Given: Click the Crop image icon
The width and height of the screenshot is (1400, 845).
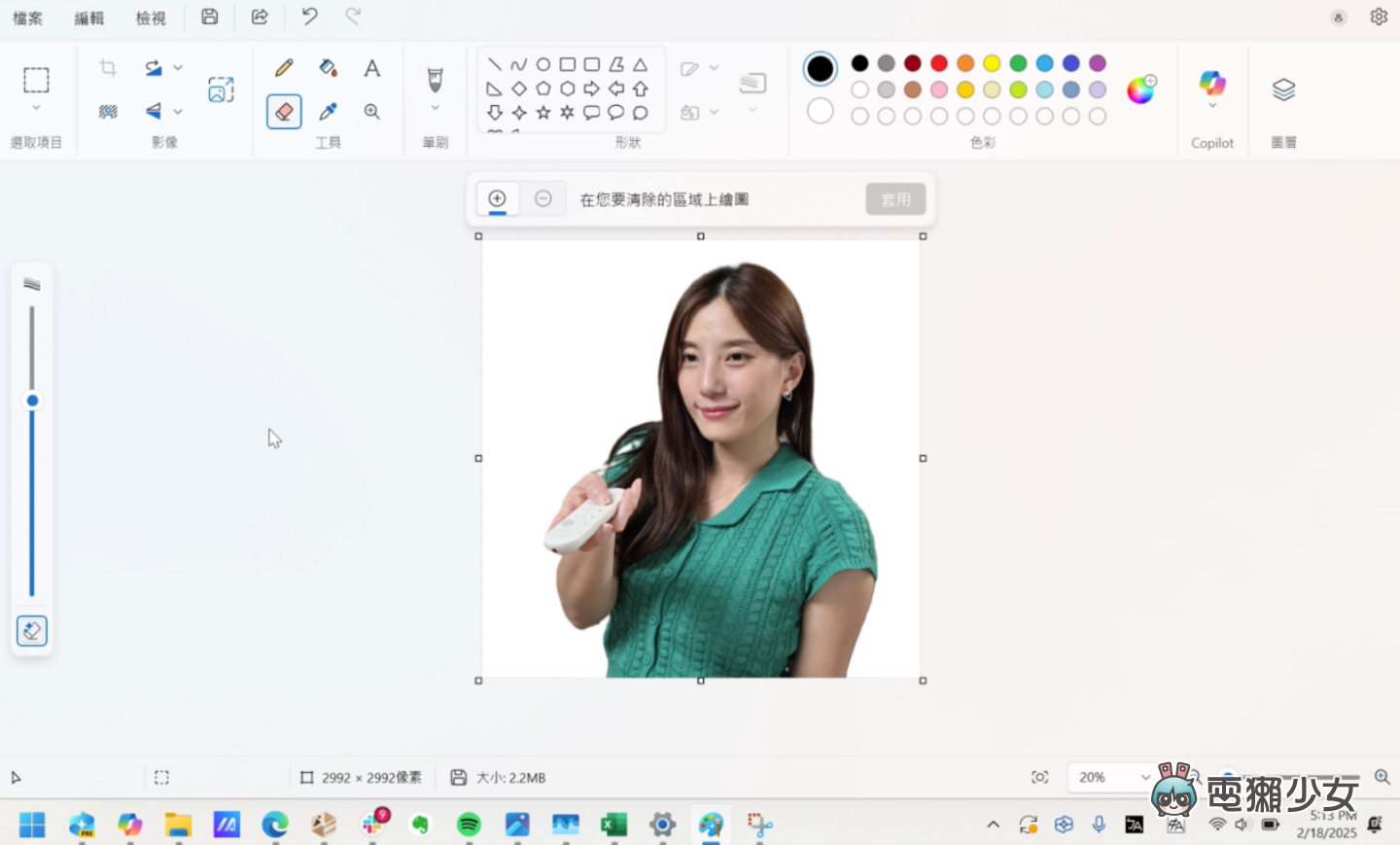Looking at the screenshot, I should (108, 68).
